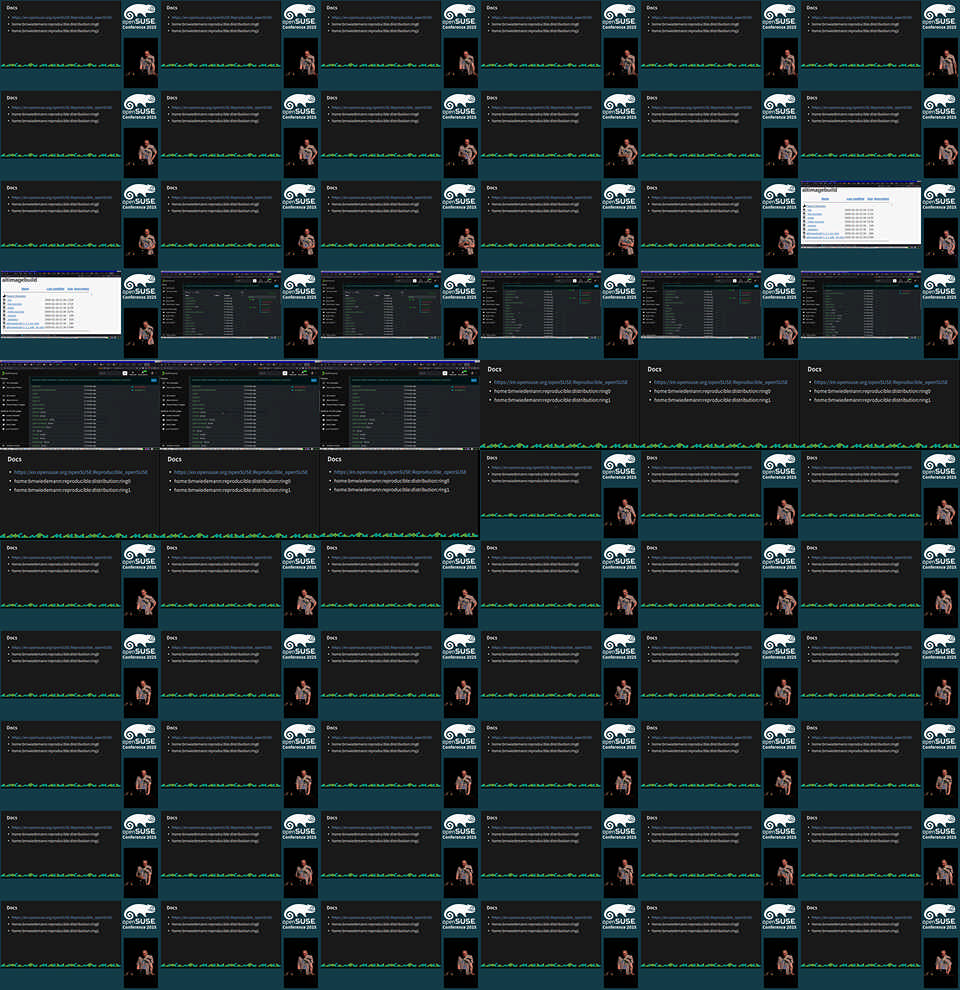Screen dimensions: 960x990
Task: Open the very first frame of the sheet
Action: (80, 45)
